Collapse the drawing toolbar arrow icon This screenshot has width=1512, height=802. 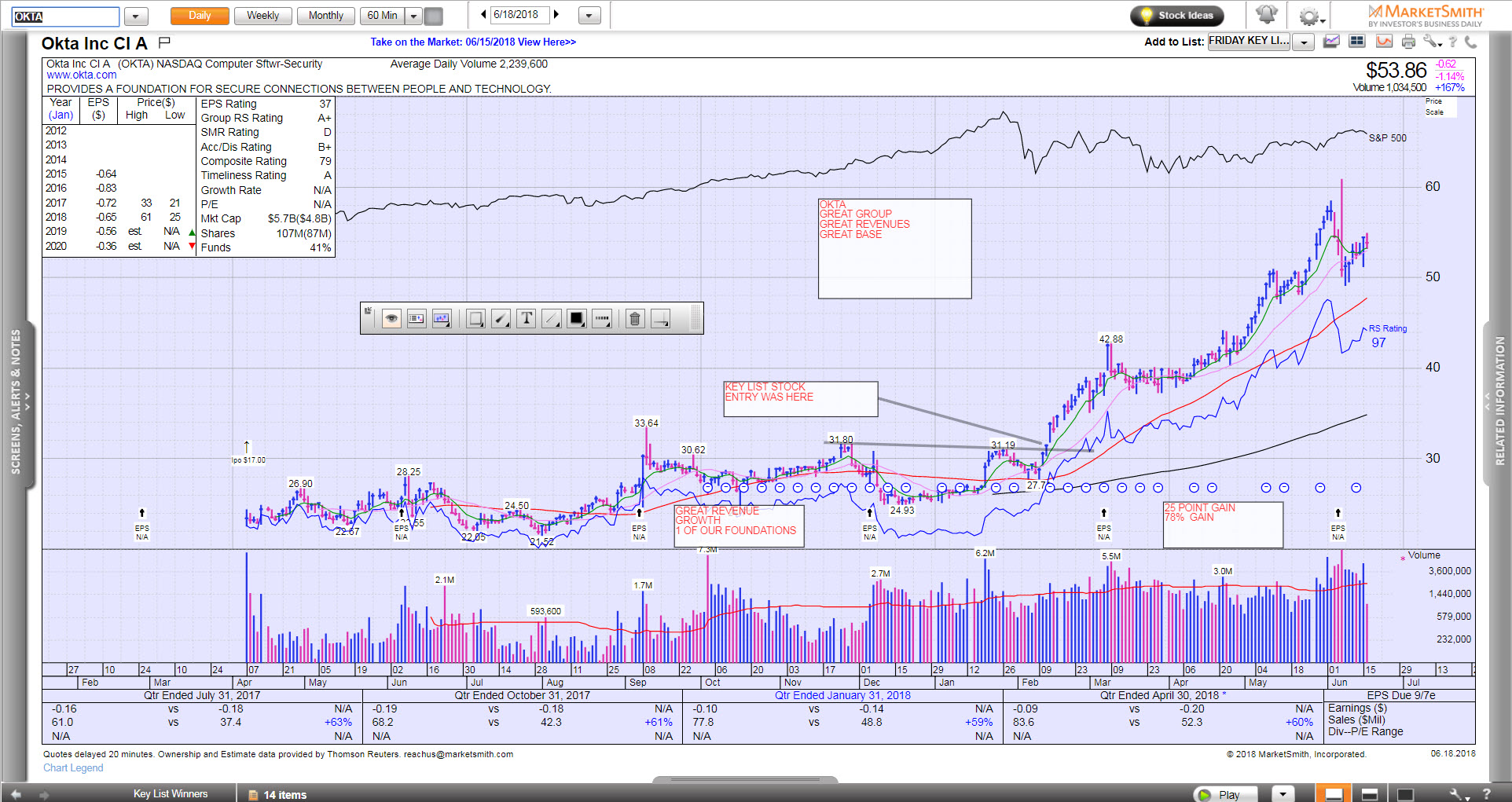368,311
